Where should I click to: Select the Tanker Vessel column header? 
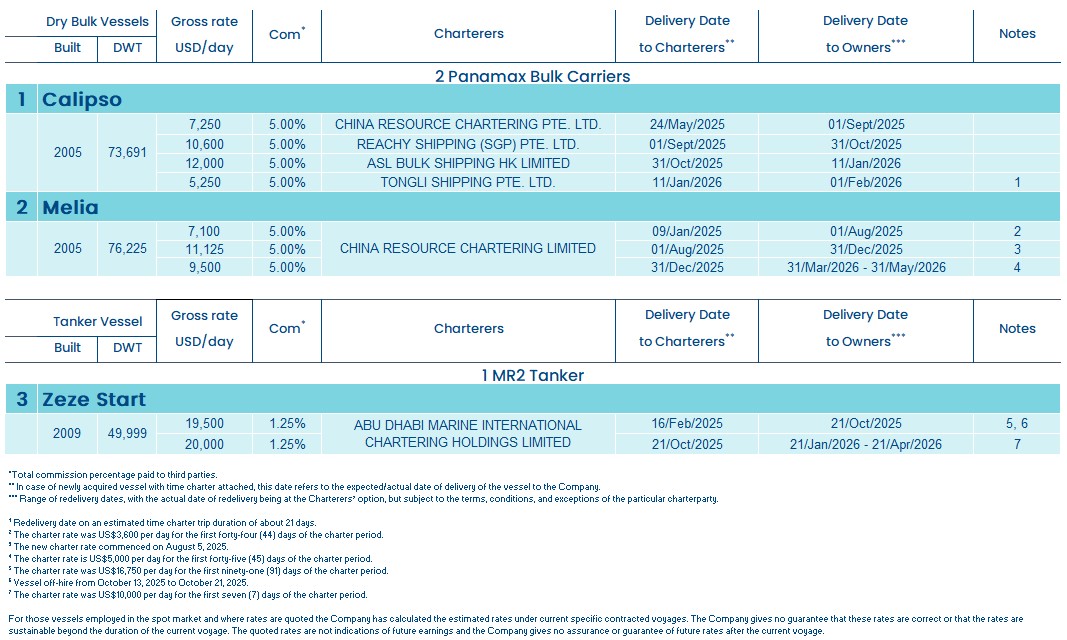coord(98,321)
